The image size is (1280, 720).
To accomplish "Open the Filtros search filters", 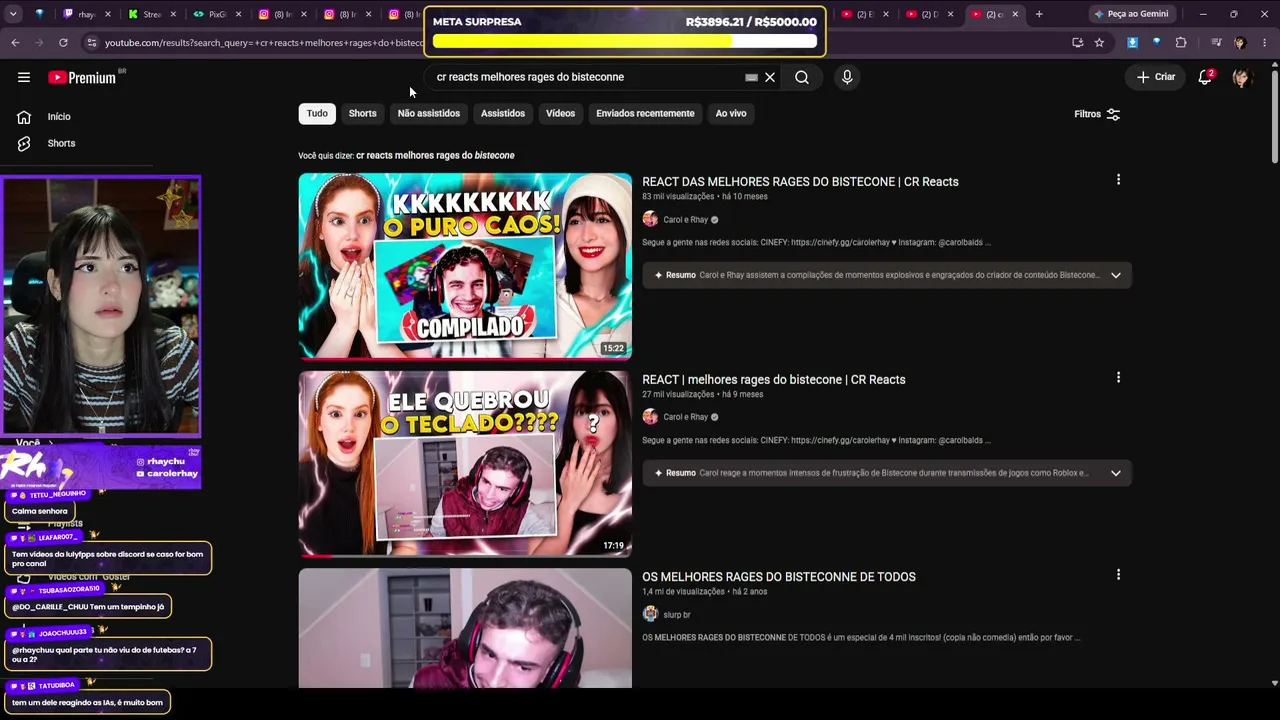I will (1097, 114).
